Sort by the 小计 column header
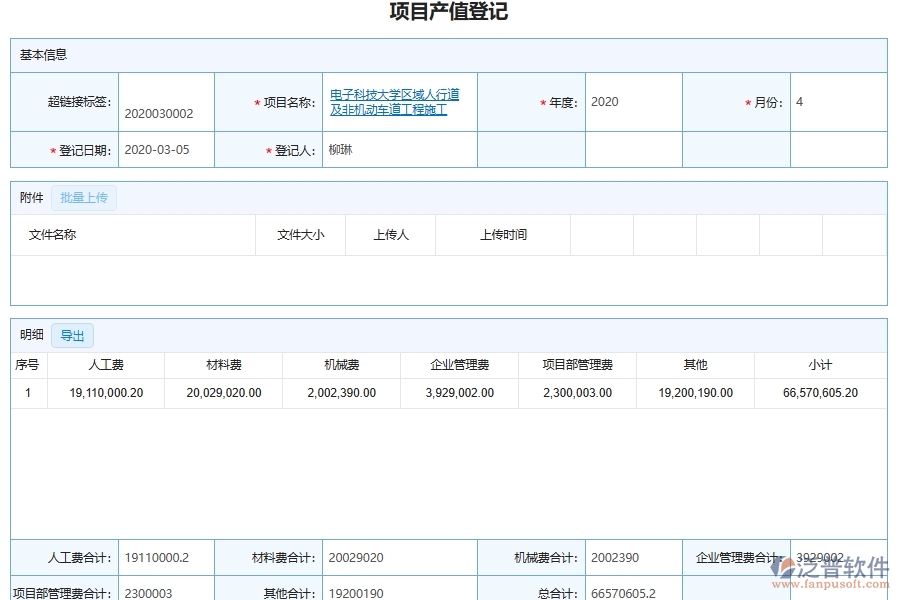The width and height of the screenshot is (900, 600). pos(819,364)
